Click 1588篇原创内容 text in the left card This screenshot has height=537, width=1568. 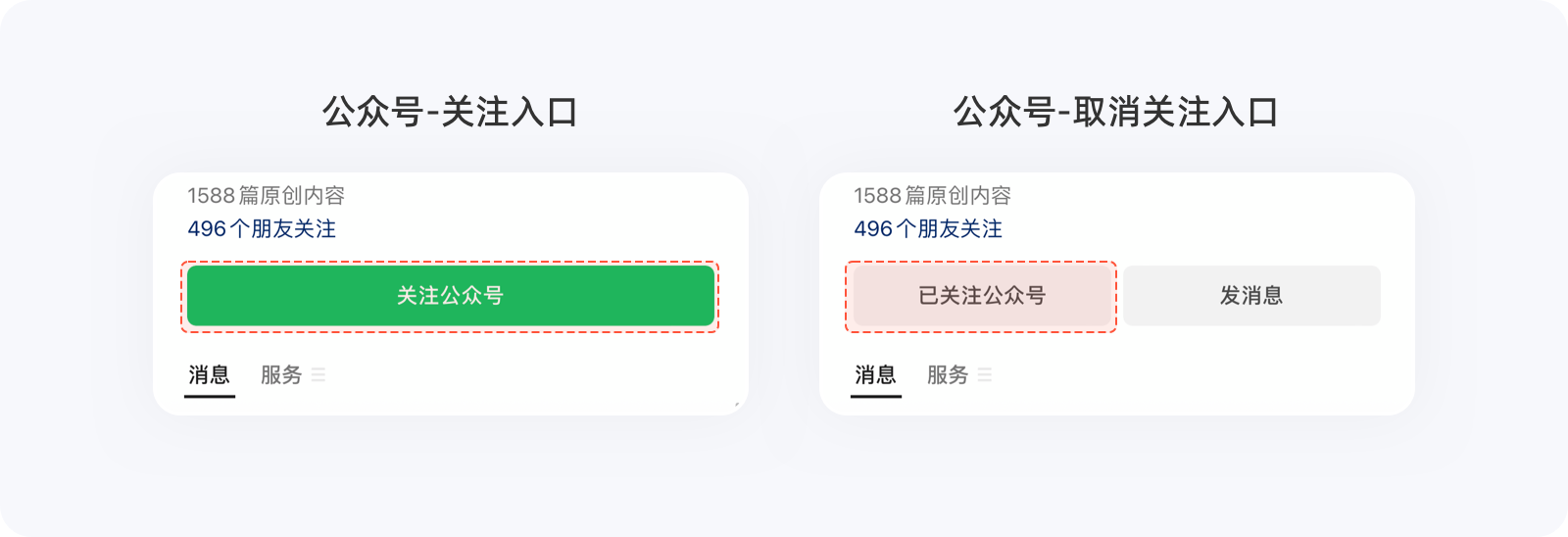(266, 196)
